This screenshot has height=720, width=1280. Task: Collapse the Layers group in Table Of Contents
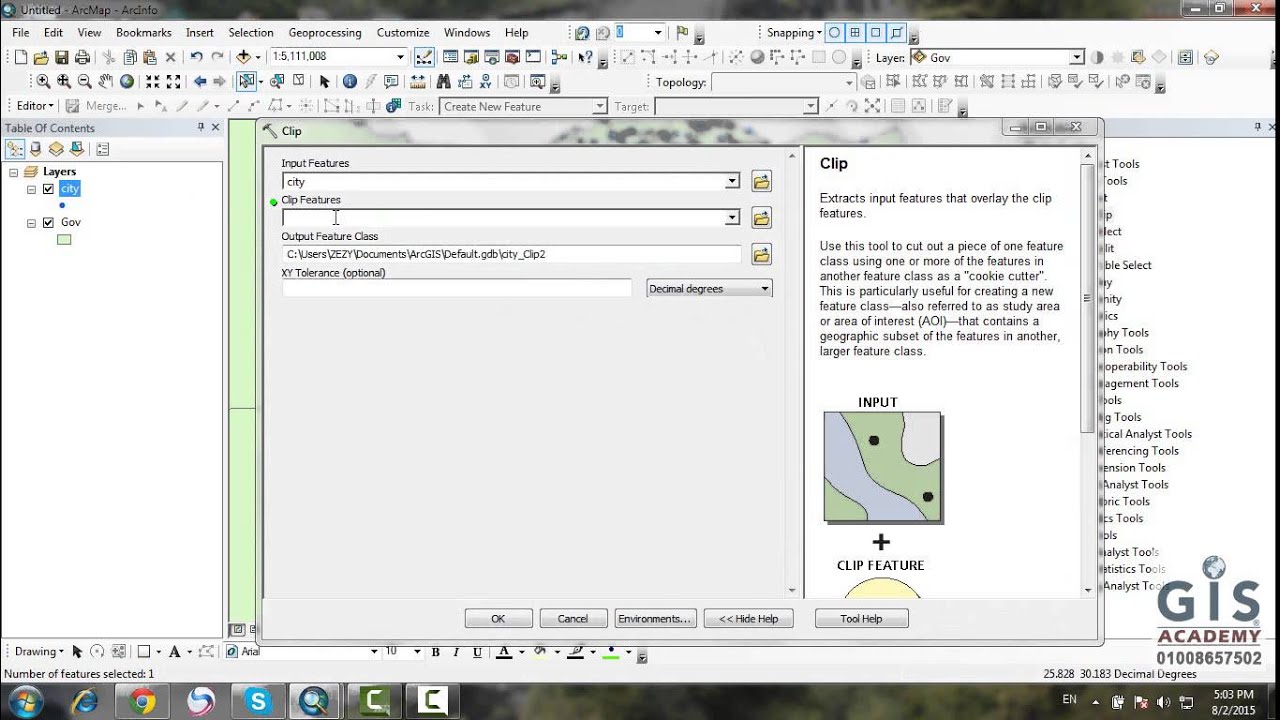click(x=14, y=172)
